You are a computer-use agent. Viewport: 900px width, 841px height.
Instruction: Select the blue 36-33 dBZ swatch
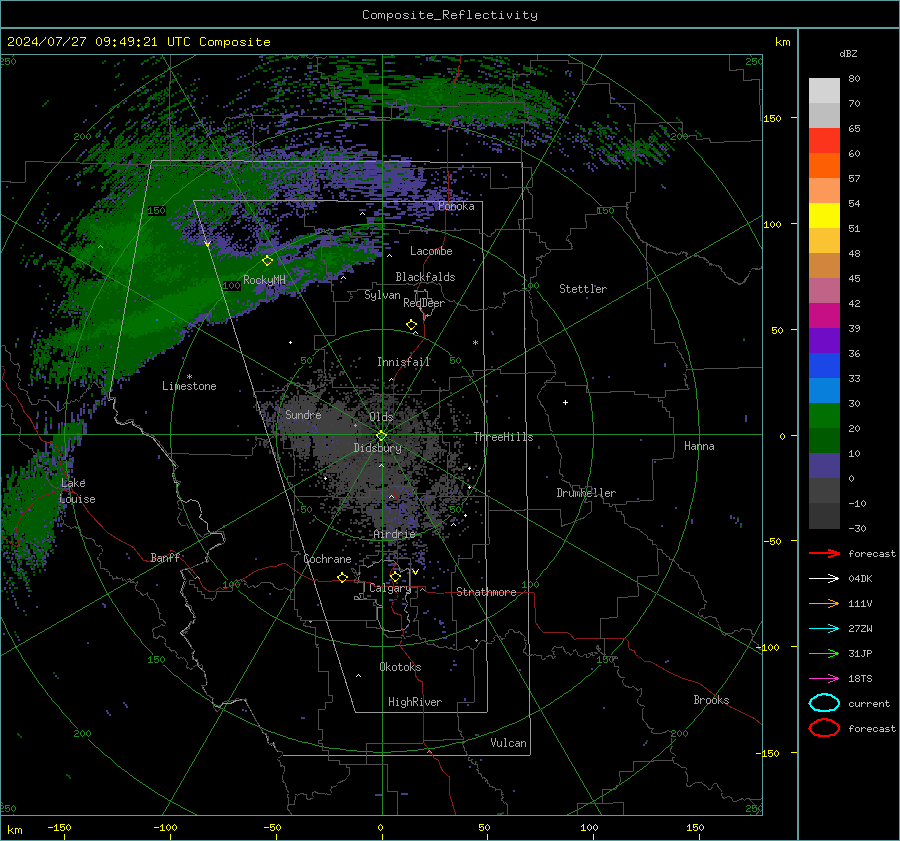point(824,365)
